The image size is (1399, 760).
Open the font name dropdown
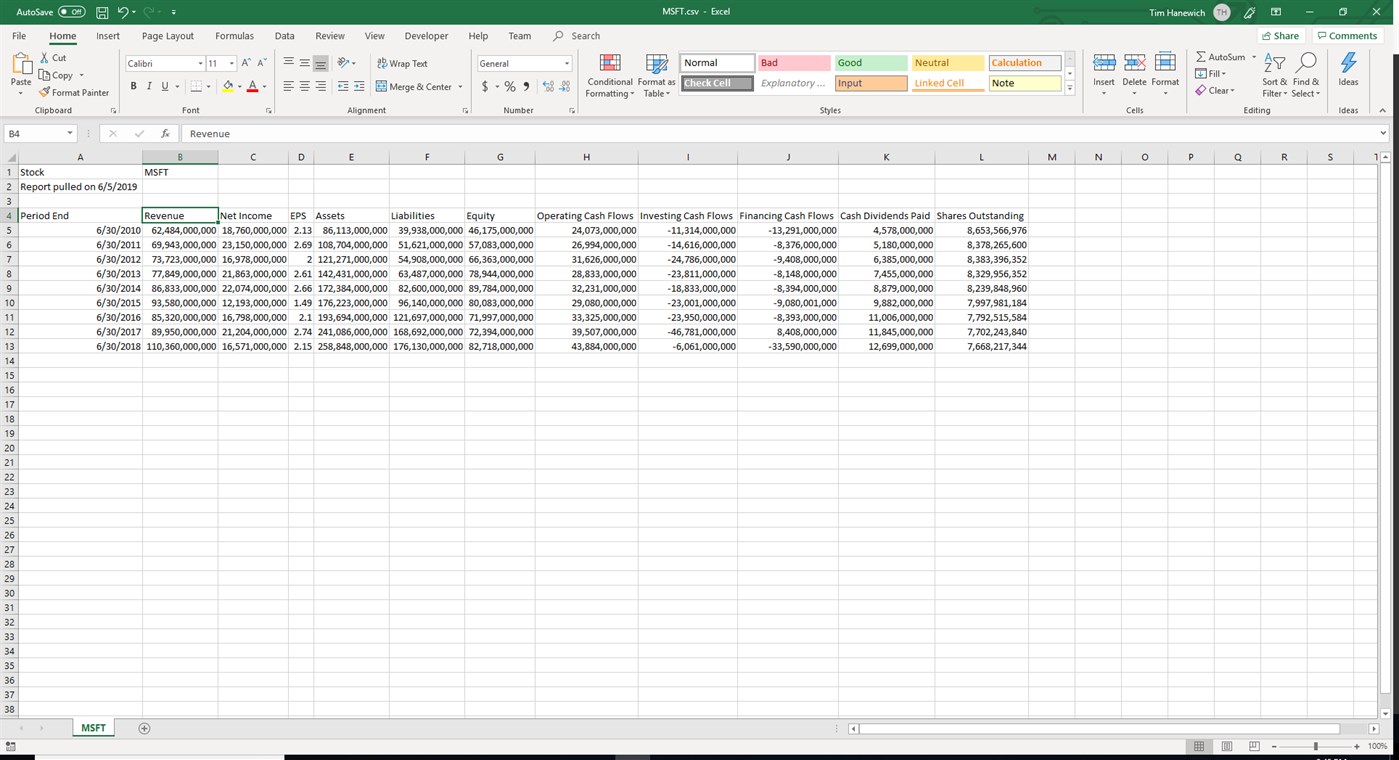(200, 63)
